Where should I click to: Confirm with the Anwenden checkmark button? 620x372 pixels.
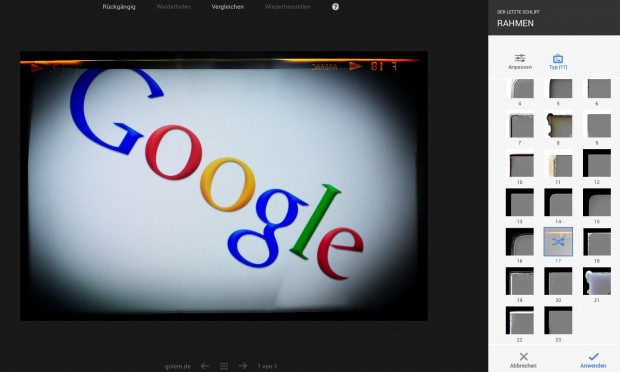593,360
